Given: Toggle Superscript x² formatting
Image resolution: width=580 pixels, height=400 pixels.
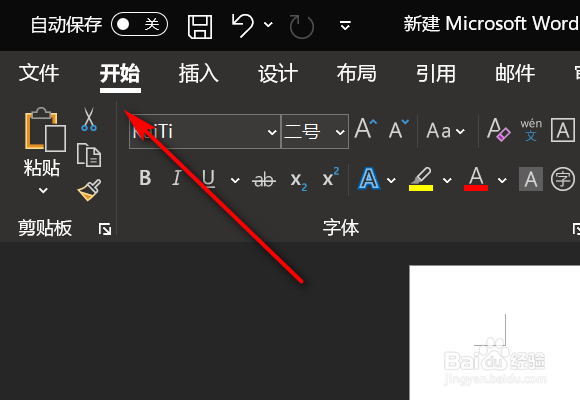Looking at the screenshot, I should tap(331, 177).
